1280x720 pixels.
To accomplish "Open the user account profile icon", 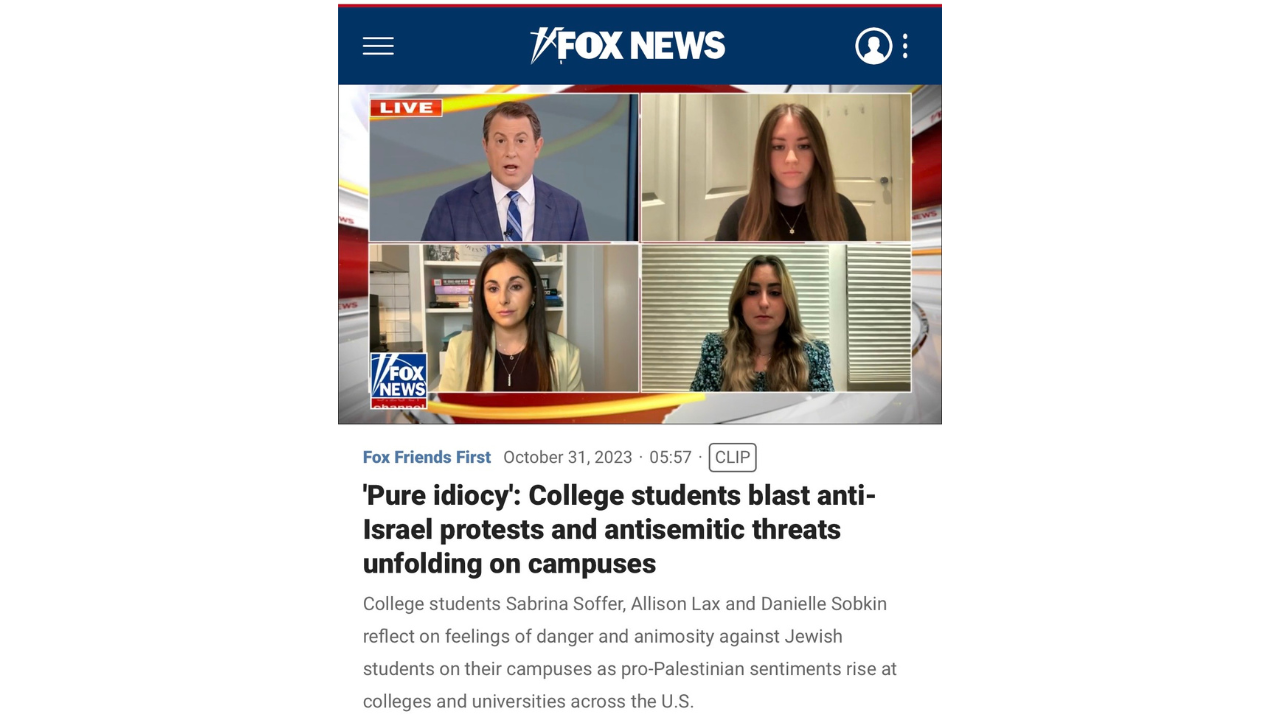I will [x=873, y=46].
